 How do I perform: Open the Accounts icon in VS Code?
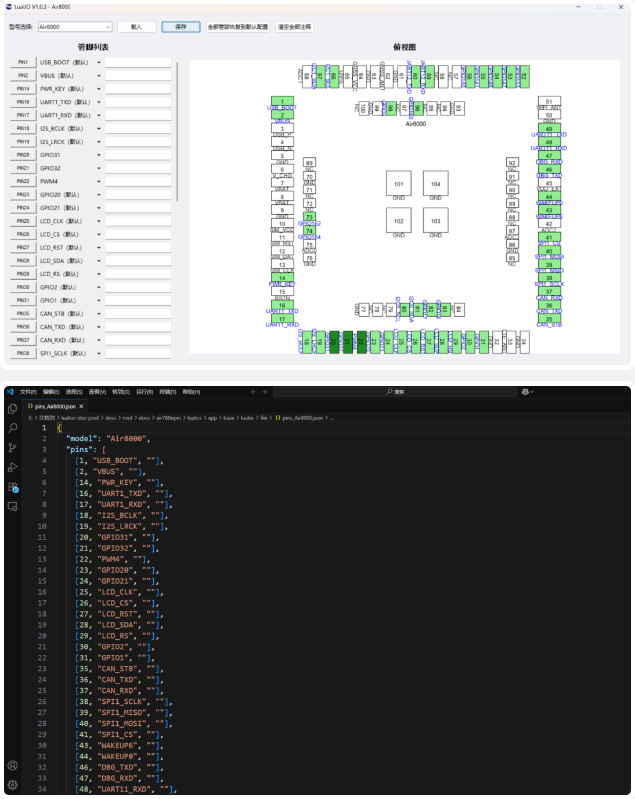click(x=13, y=765)
